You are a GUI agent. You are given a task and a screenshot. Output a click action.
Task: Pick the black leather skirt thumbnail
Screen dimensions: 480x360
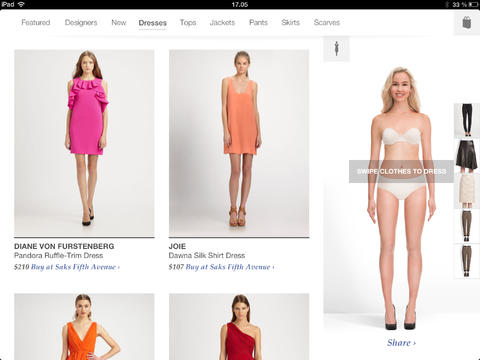click(x=467, y=155)
